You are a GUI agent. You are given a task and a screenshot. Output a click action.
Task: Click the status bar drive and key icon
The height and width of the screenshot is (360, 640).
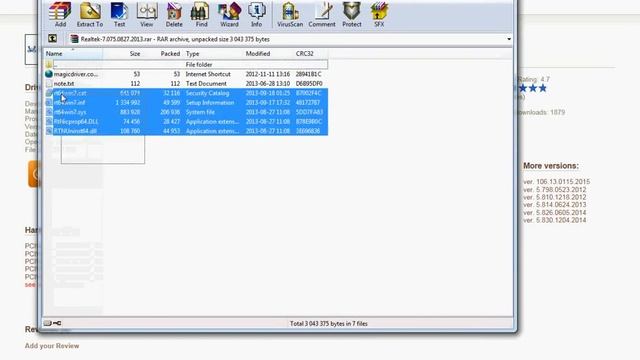click(x=52, y=323)
